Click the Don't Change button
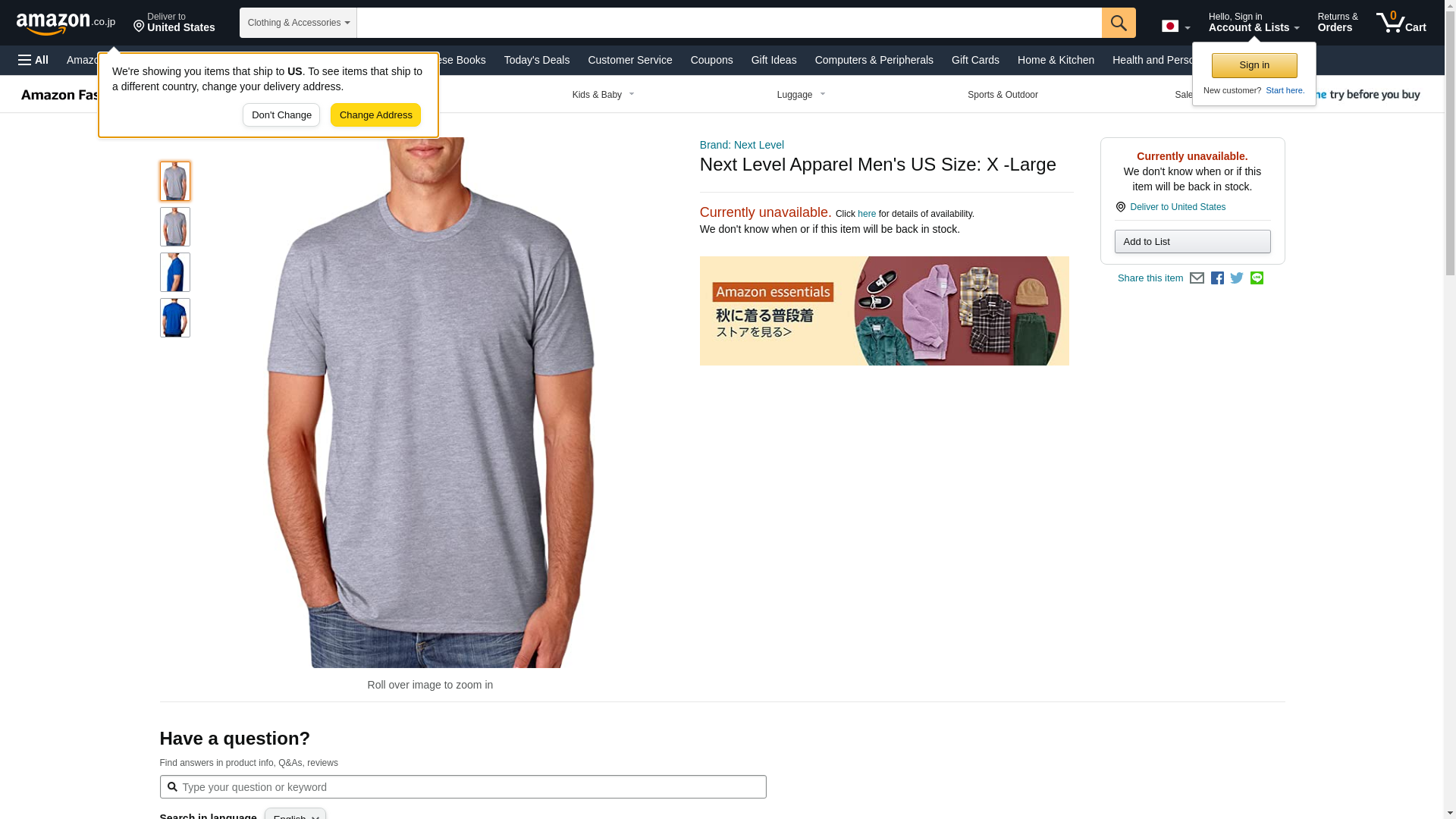Image resolution: width=1456 pixels, height=819 pixels. (281, 115)
